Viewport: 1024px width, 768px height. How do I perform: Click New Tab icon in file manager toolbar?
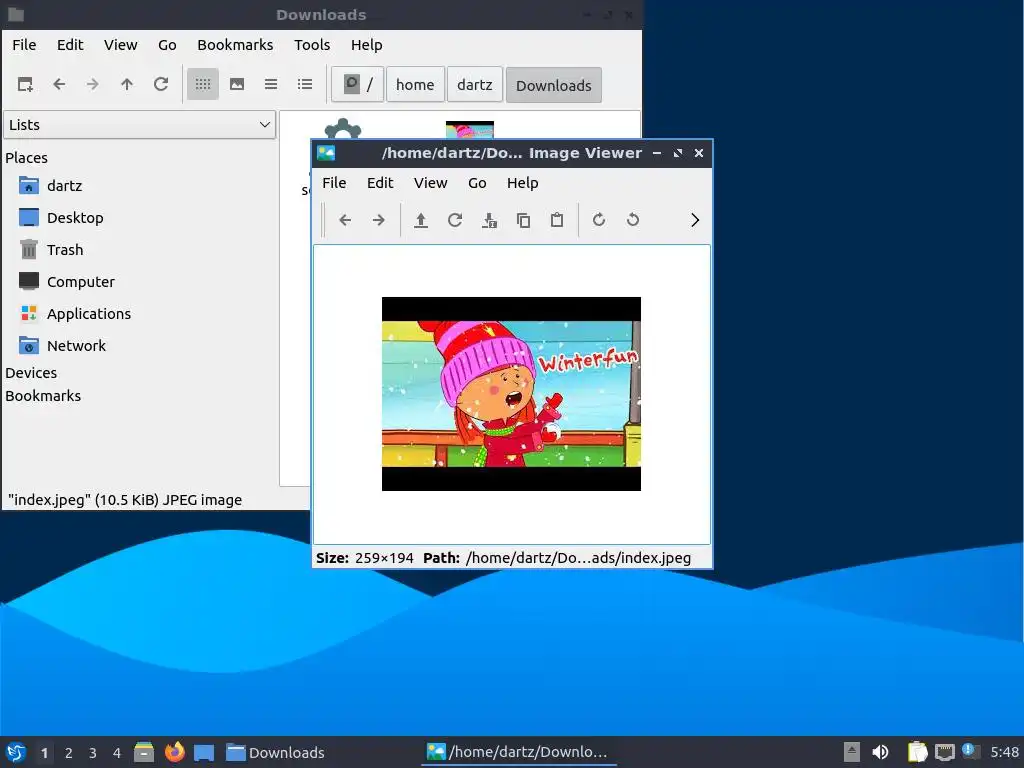(25, 84)
